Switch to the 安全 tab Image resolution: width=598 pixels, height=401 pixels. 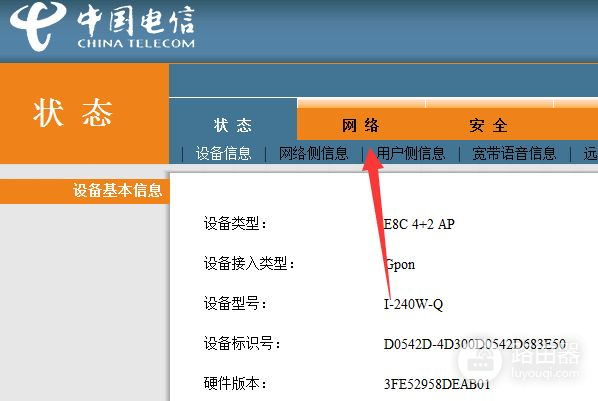tap(489, 125)
